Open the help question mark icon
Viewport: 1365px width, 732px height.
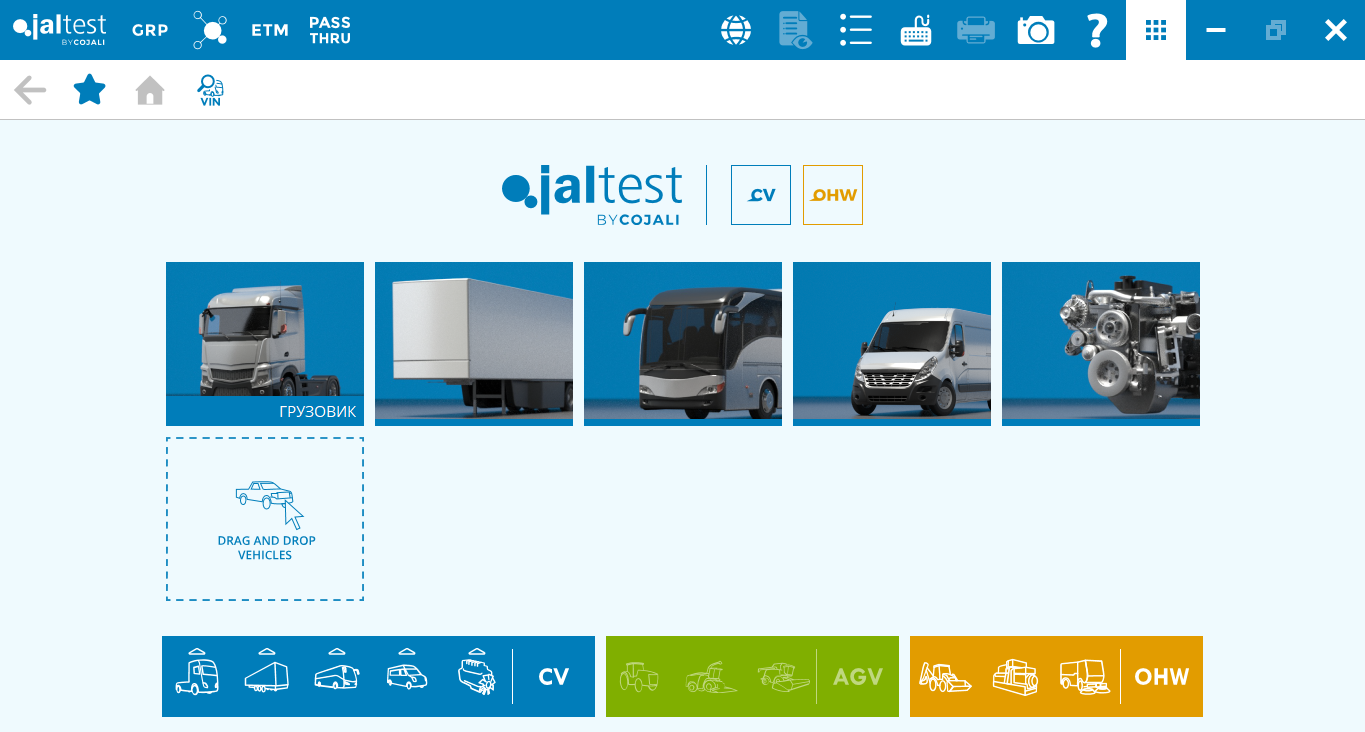tap(1096, 30)
